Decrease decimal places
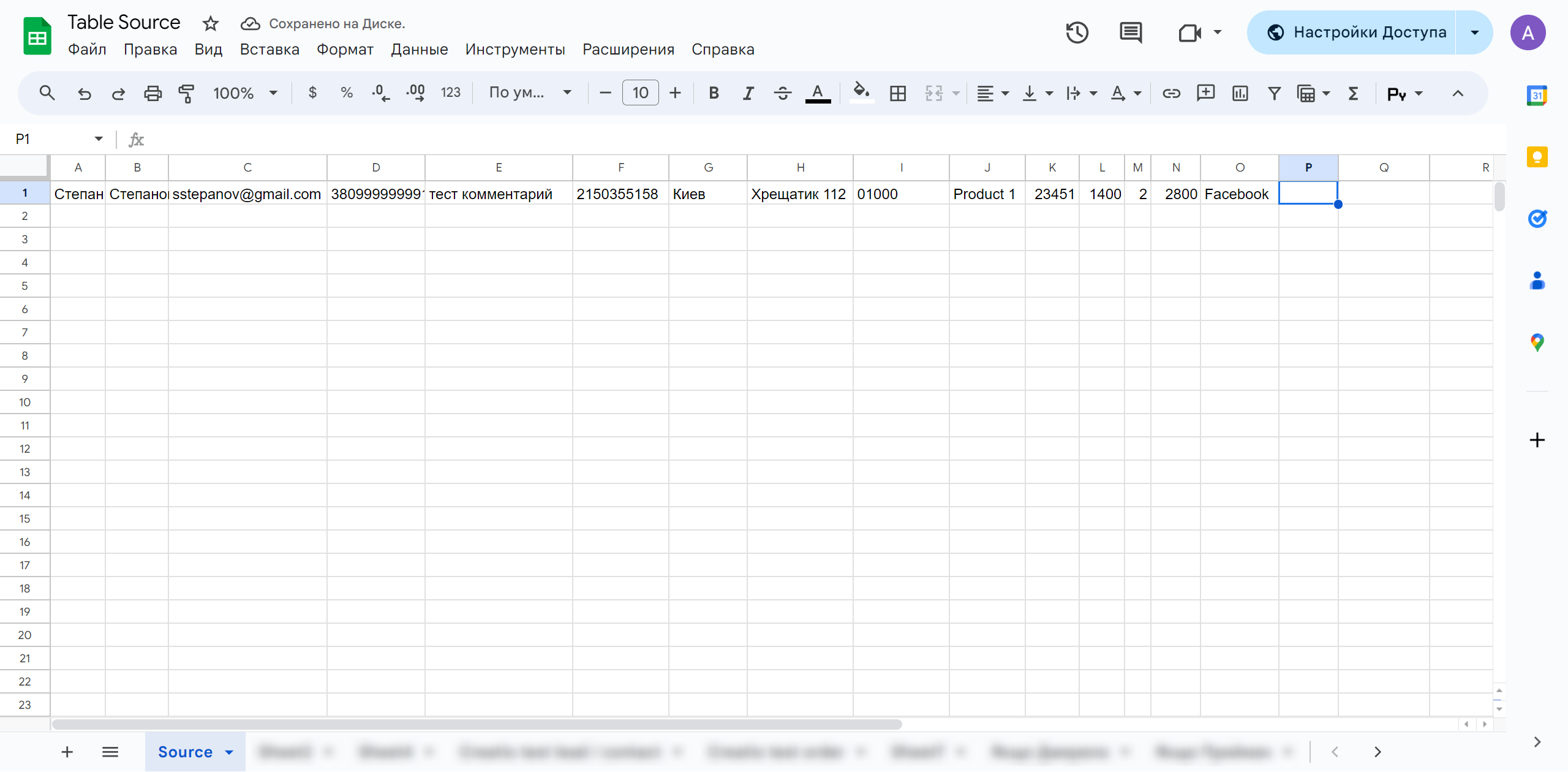The width and height of the screenshot is (1568, 772). [x=380, y=93]
